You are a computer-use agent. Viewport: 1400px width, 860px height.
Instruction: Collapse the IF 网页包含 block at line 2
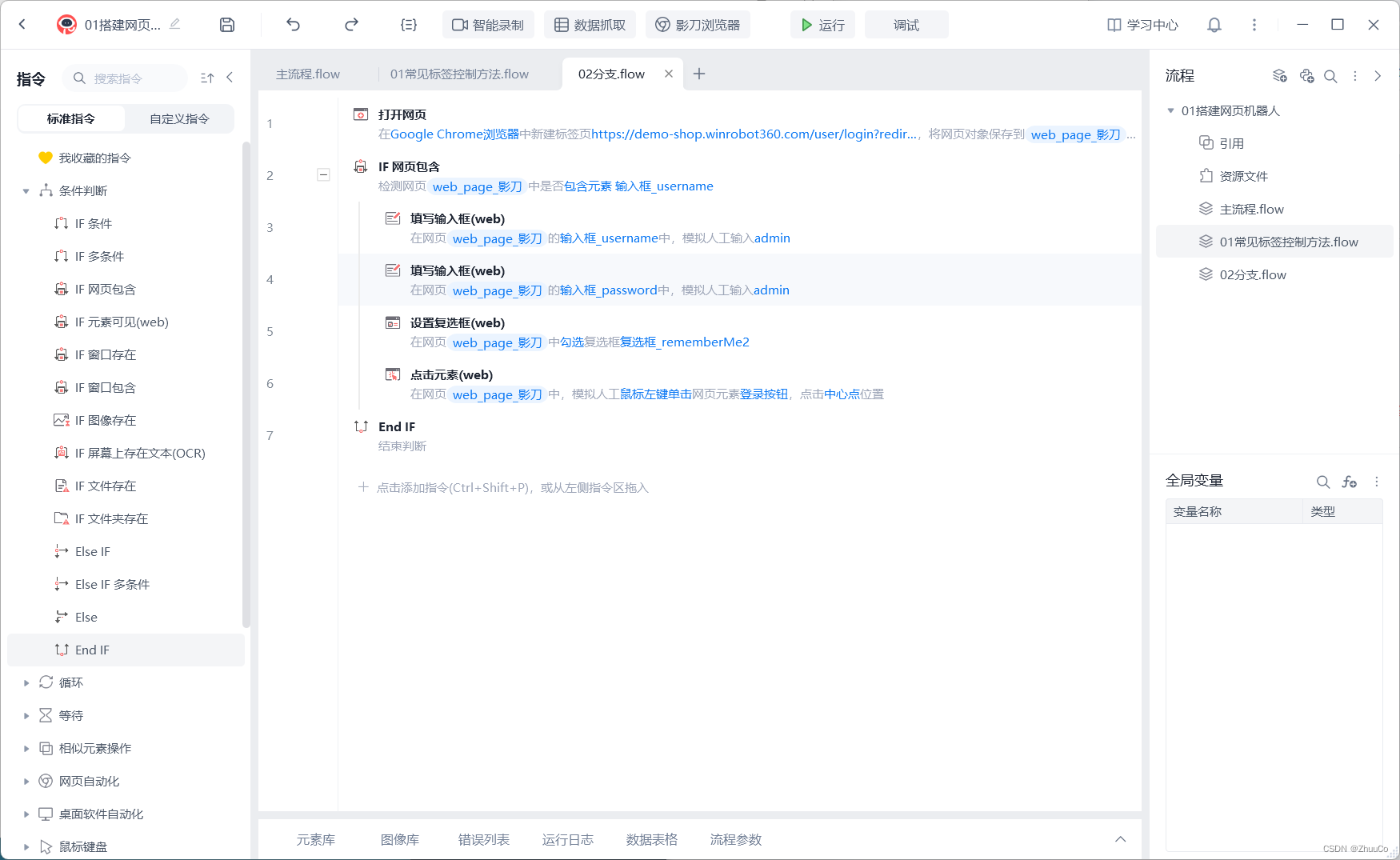pyautogui.click(x=323, y=174)
